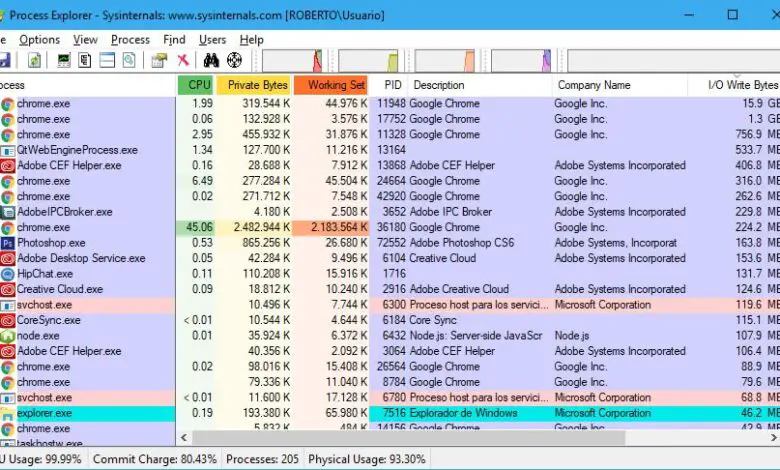Screen dimensions: 780x470
Task: Select the HipChat.exe process name
Action: [x=45, y=274]
